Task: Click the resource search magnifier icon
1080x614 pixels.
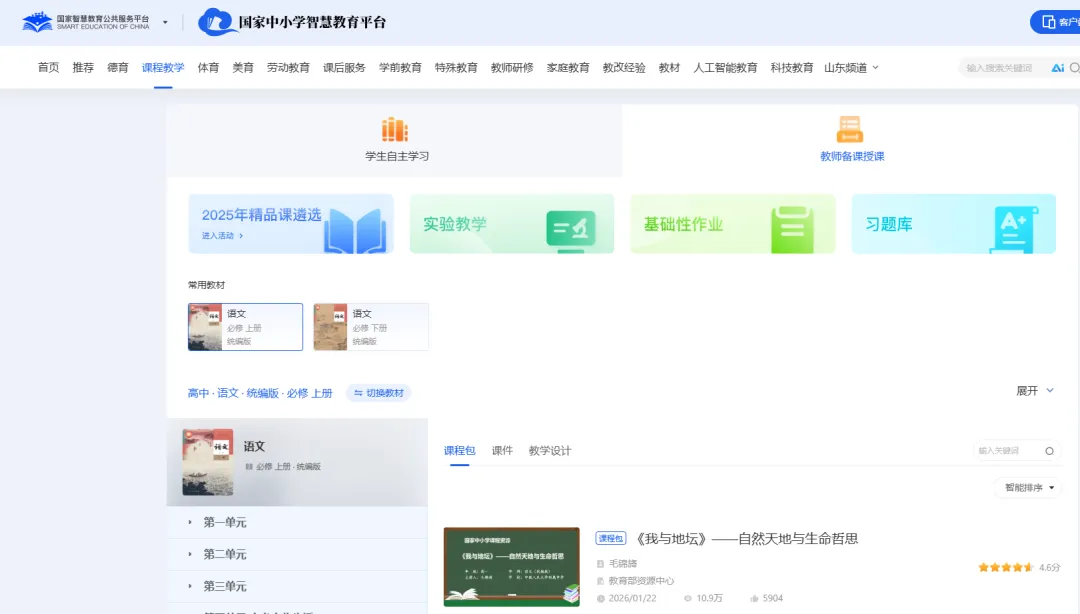Action: point(1049,451)
